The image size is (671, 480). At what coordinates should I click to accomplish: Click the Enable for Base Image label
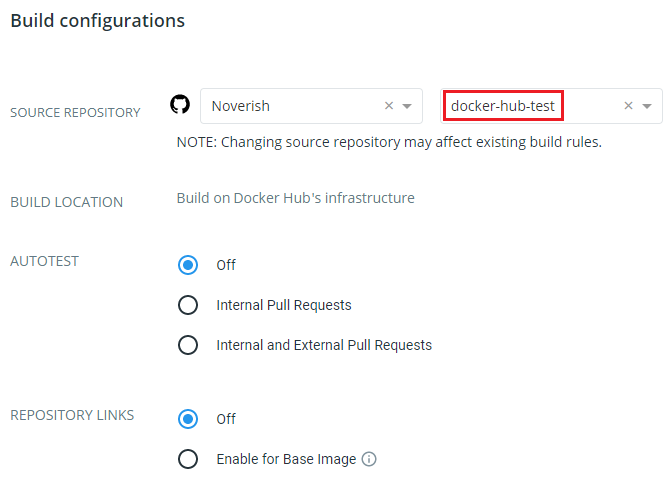click(286, 460)
